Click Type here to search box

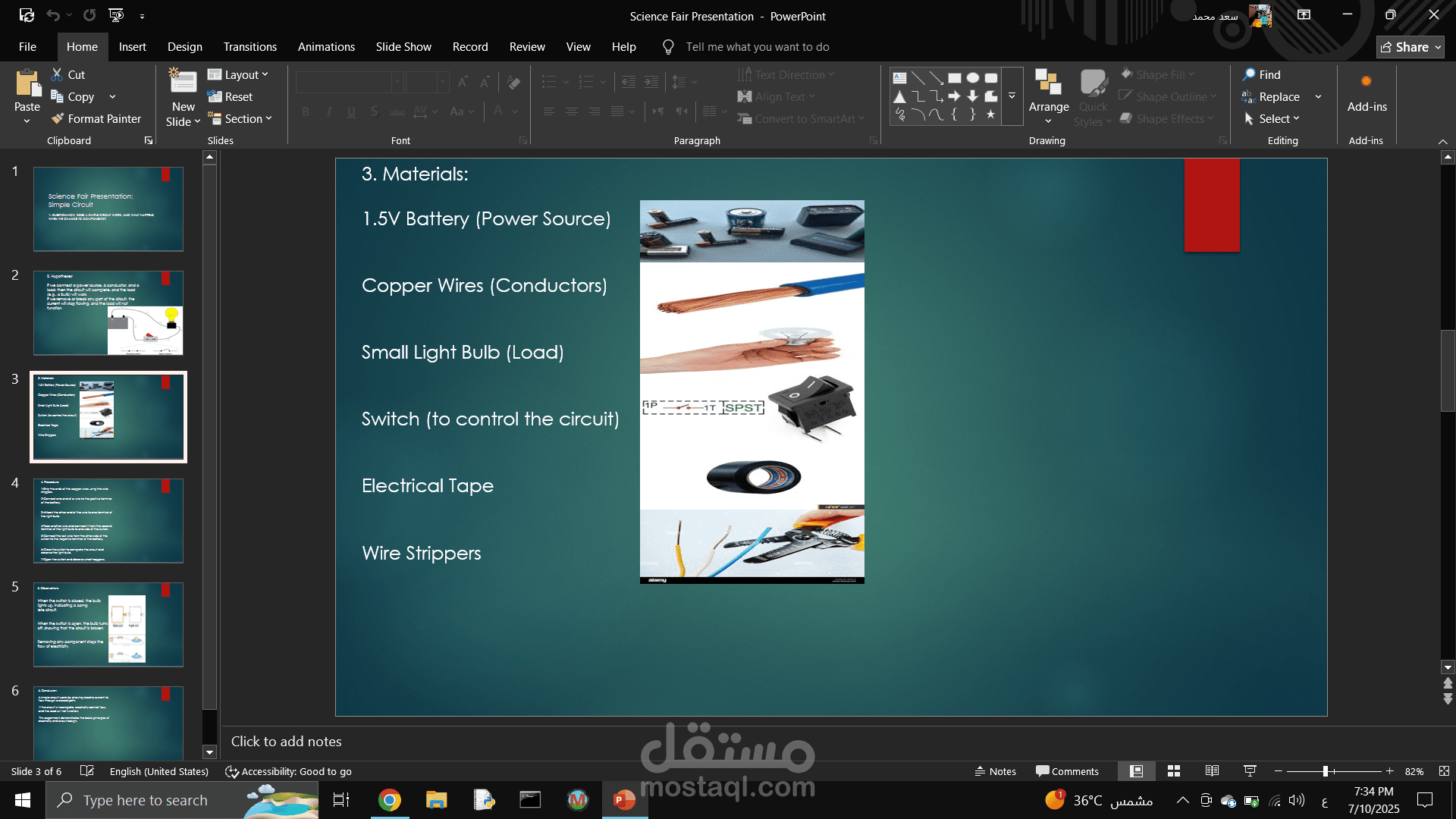pos(182,800)
